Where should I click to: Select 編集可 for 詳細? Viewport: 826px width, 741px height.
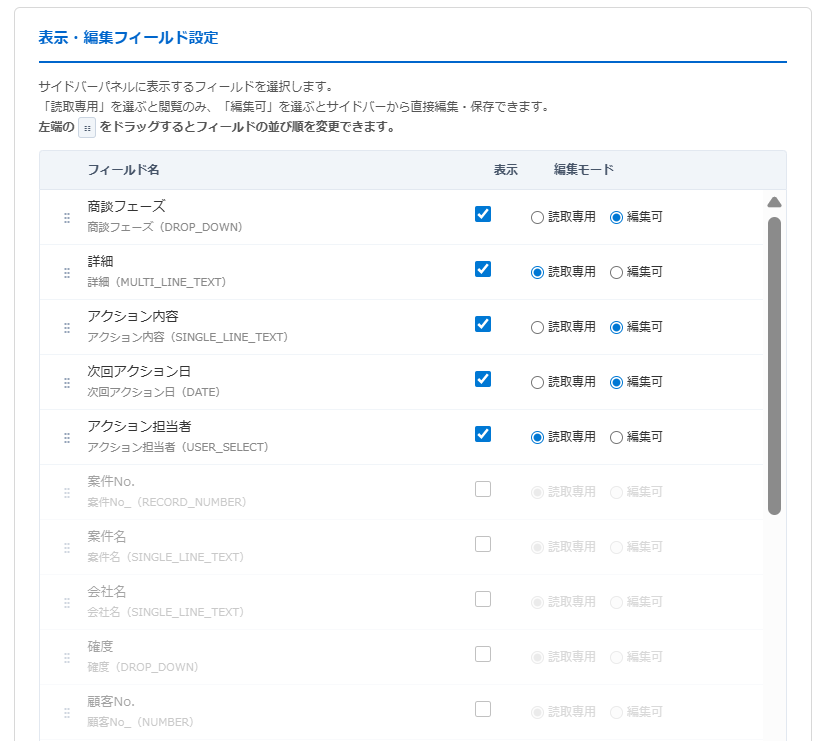coord(616,272)
